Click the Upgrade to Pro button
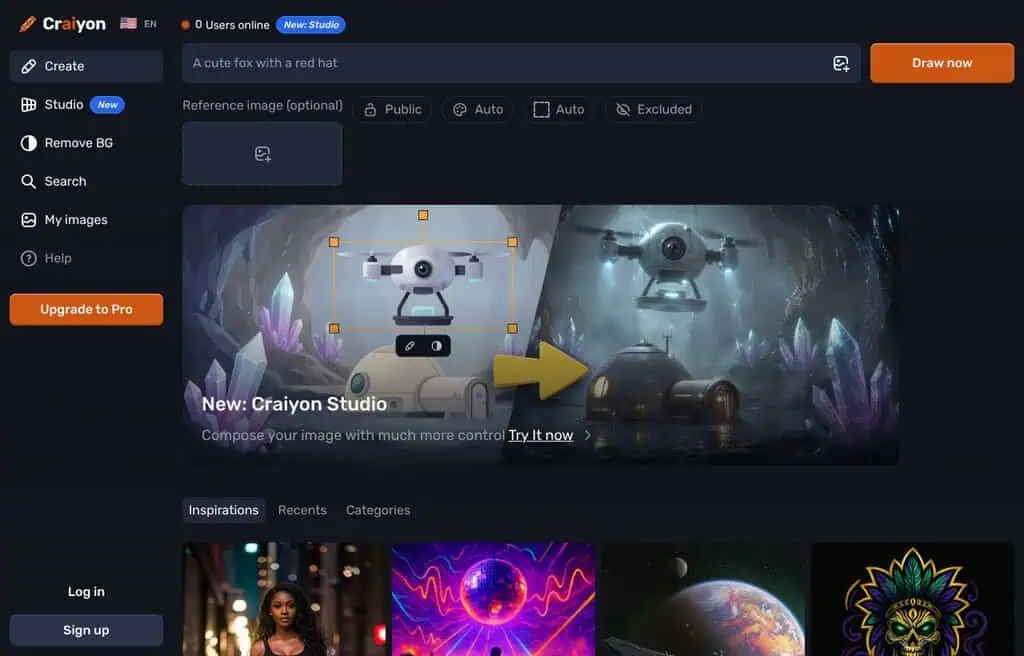Viewport: 1024px width, 656px height. coord(86,309)
